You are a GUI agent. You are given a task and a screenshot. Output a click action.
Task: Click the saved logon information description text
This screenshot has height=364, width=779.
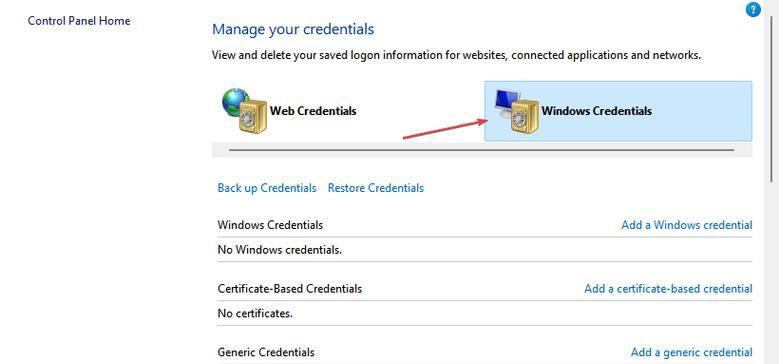pyautogui.click(x=457, y=55)
